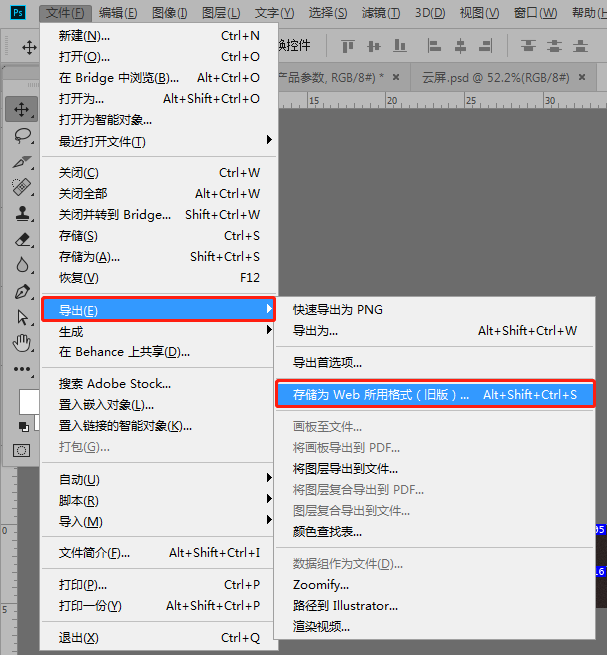
Task: Choose 导出为... submenu item
Action: (434, 331)
